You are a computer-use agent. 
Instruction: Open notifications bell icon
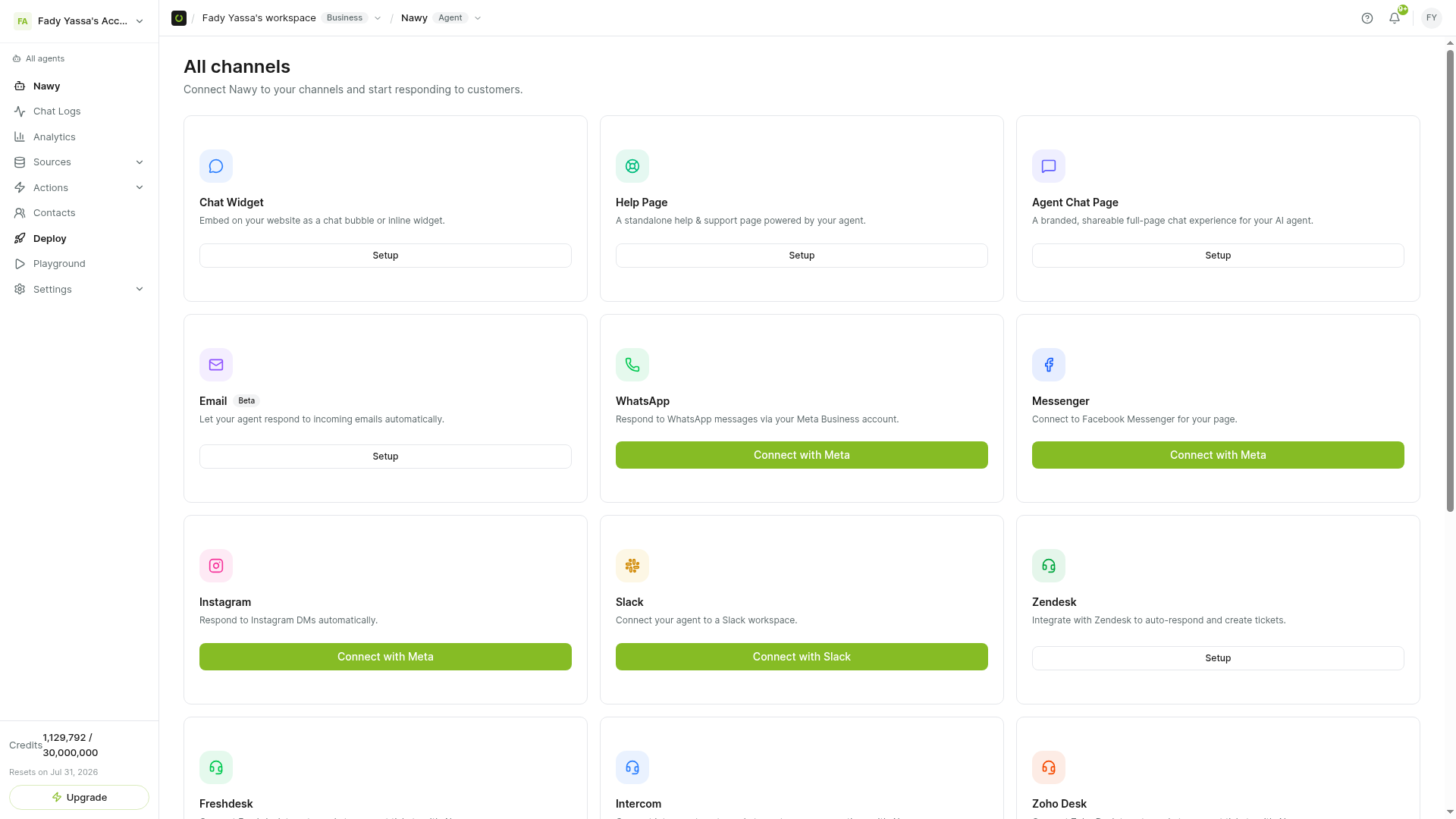[x=1395, y=18]
